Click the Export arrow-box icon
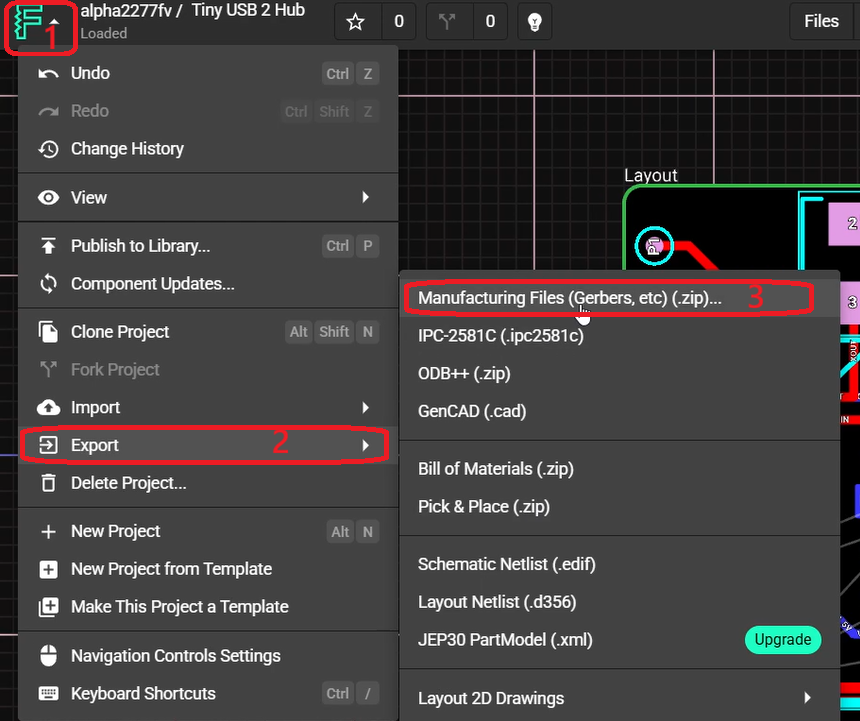Screen dimensions: 860x721 click(48, 445)
